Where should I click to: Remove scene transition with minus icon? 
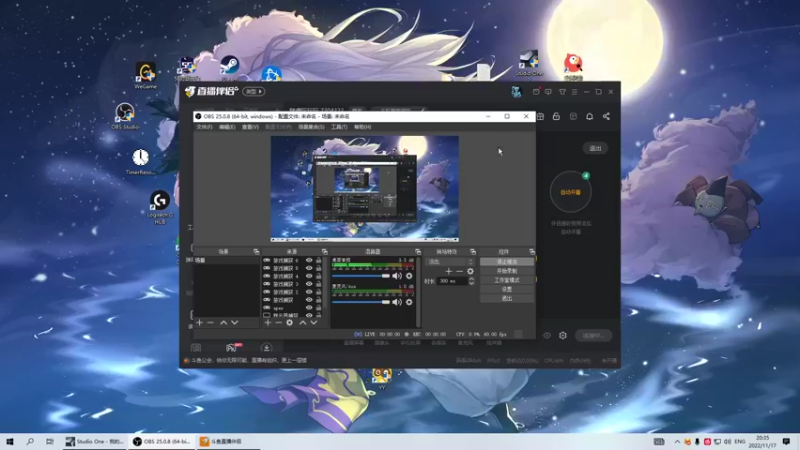pyautogui.click(x=459, y=271)
